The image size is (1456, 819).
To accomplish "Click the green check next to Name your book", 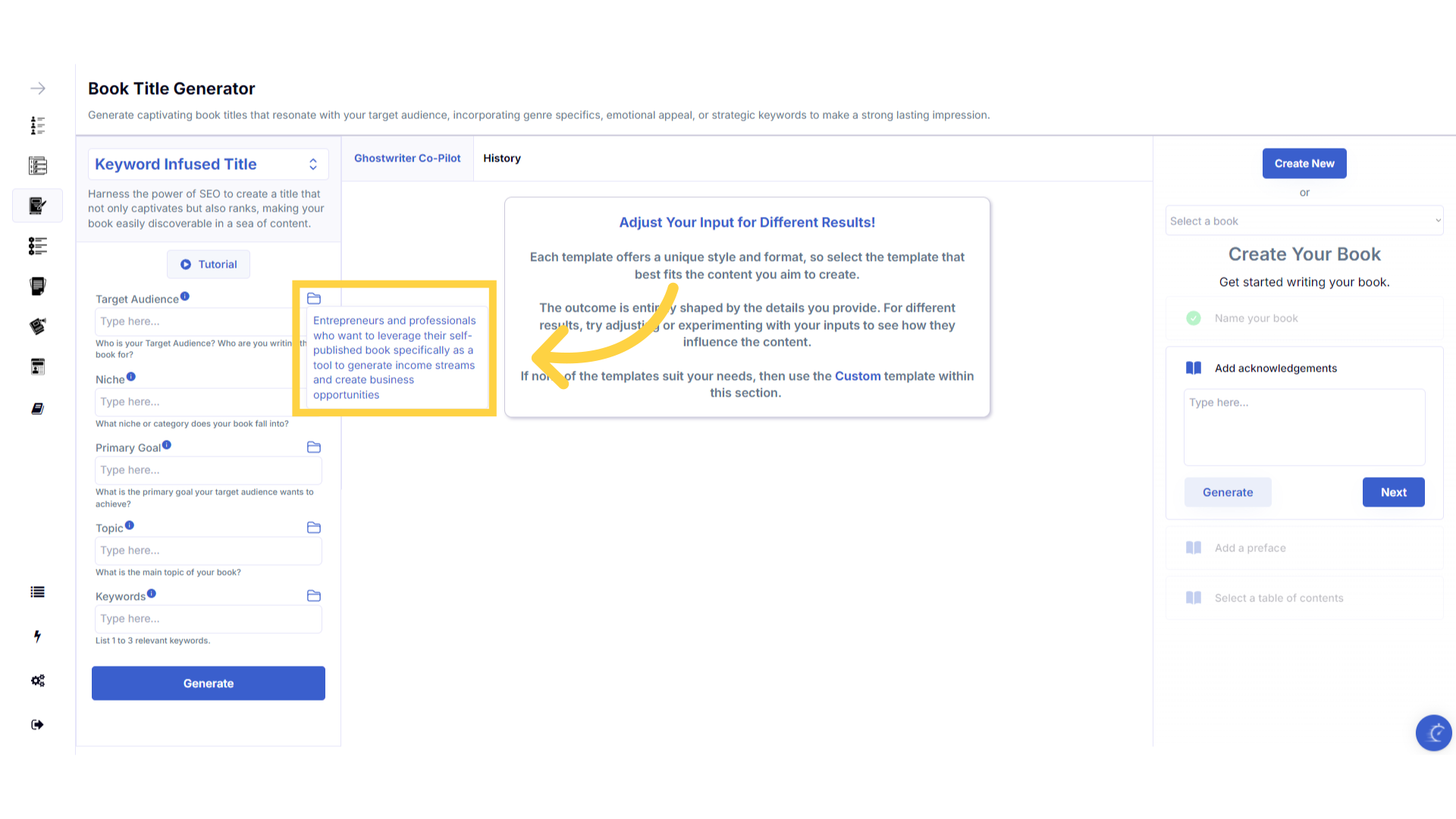I will point(1194,318).
